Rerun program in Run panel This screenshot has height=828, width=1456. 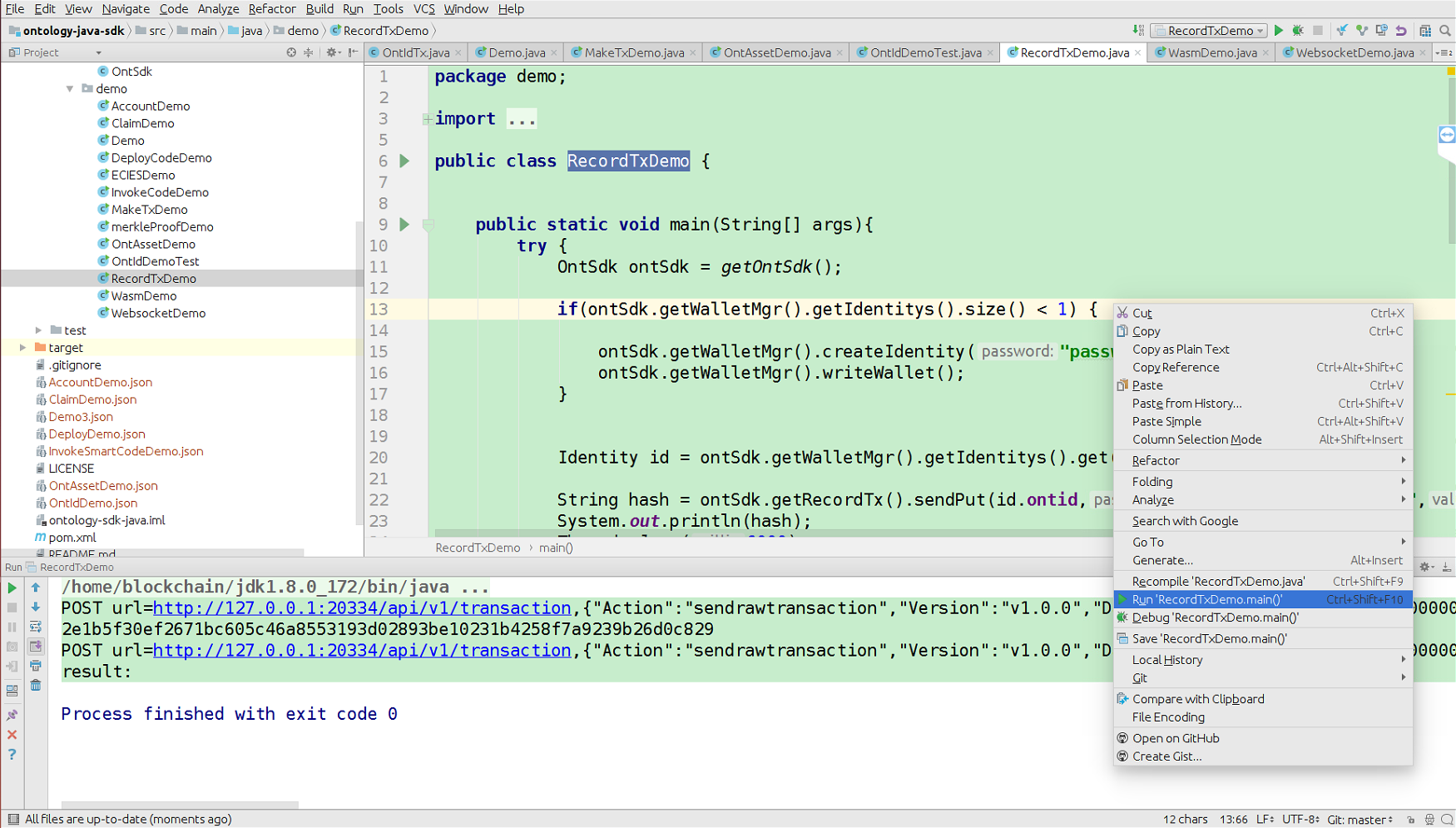click(x=12, y=588)
